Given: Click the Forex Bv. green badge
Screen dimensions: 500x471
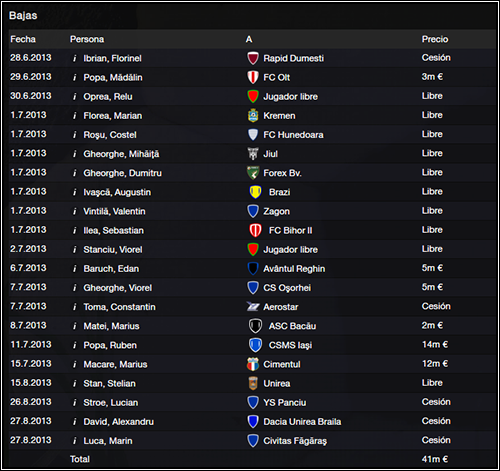Looking at the screenshot, I should pos(253,173).
